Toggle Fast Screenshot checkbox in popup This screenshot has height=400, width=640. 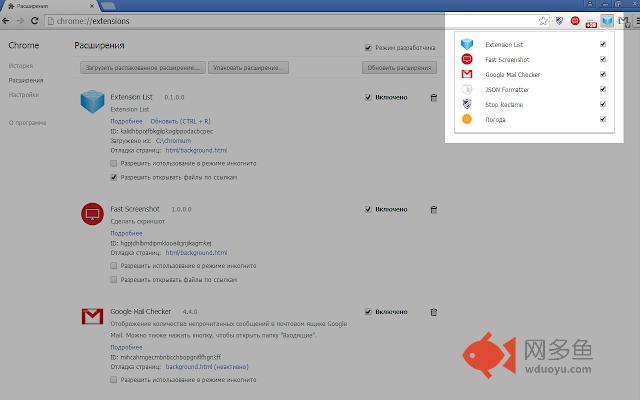(603, 59)
